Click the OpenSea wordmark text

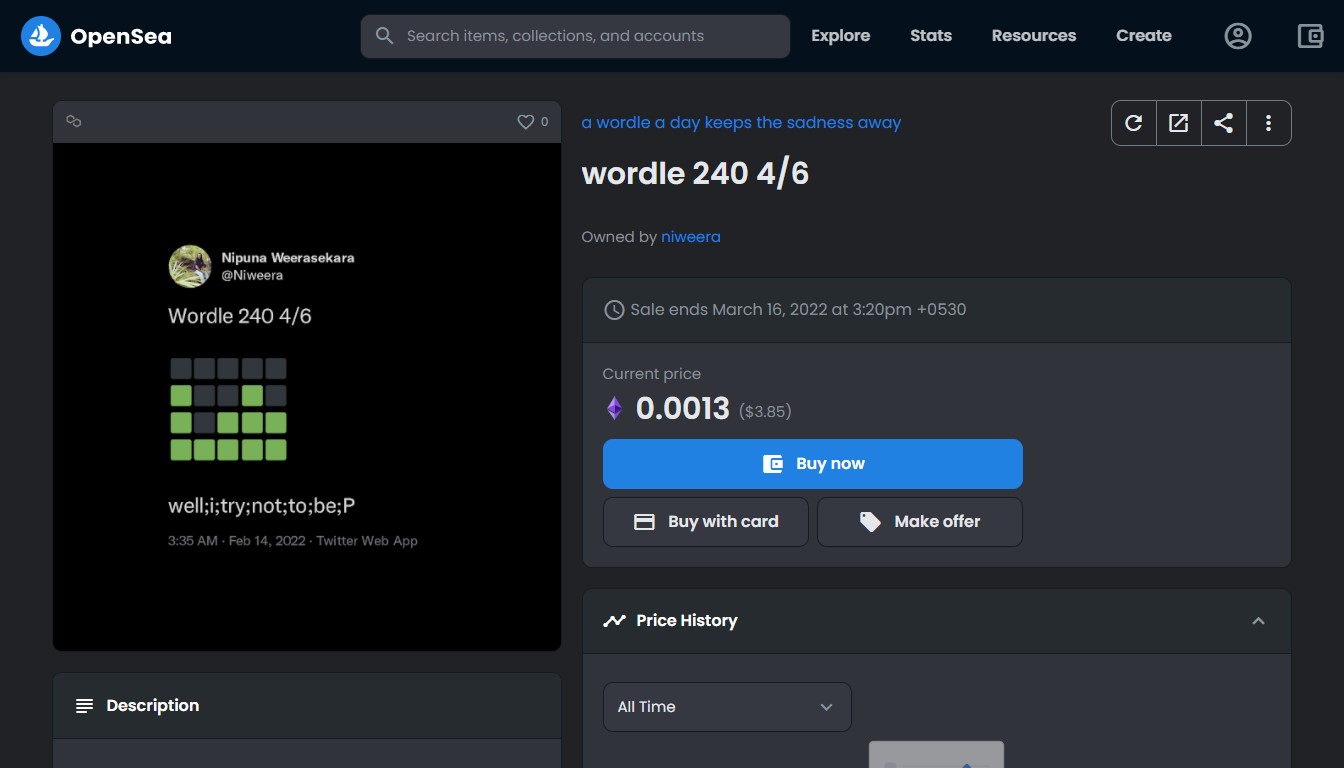121,37
